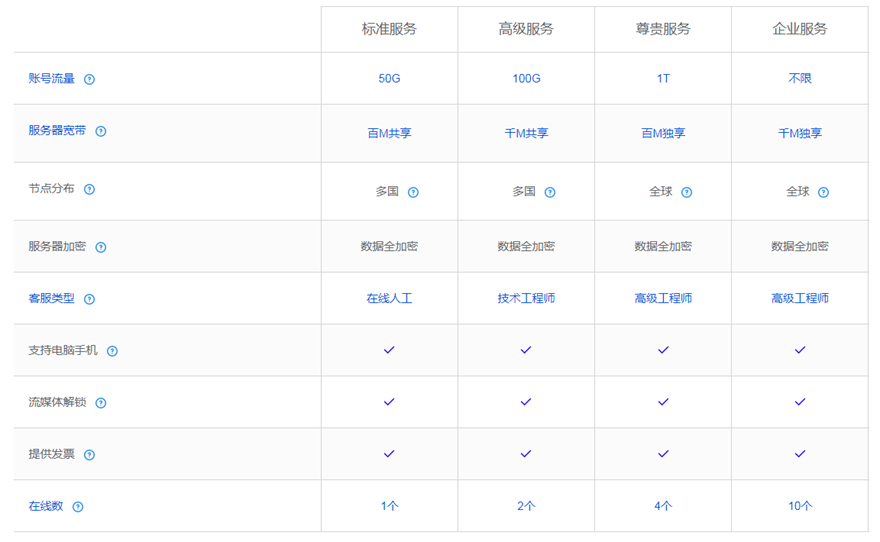Image resolution: width=880 pixels, height=542 pixels.
Task: Click help icon beside 在线数
Action: tap(78, 507)
